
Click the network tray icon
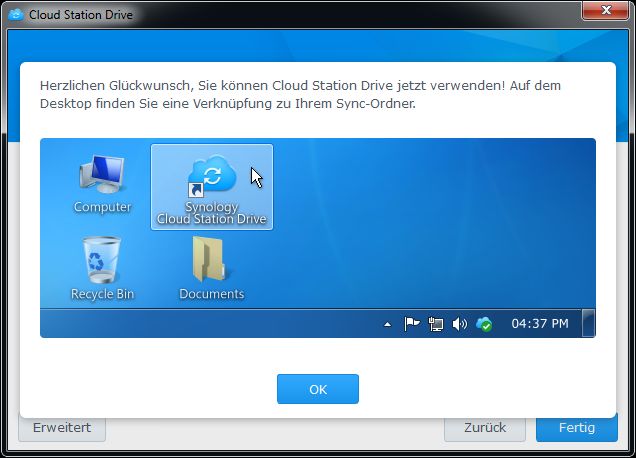coord(436,324)
